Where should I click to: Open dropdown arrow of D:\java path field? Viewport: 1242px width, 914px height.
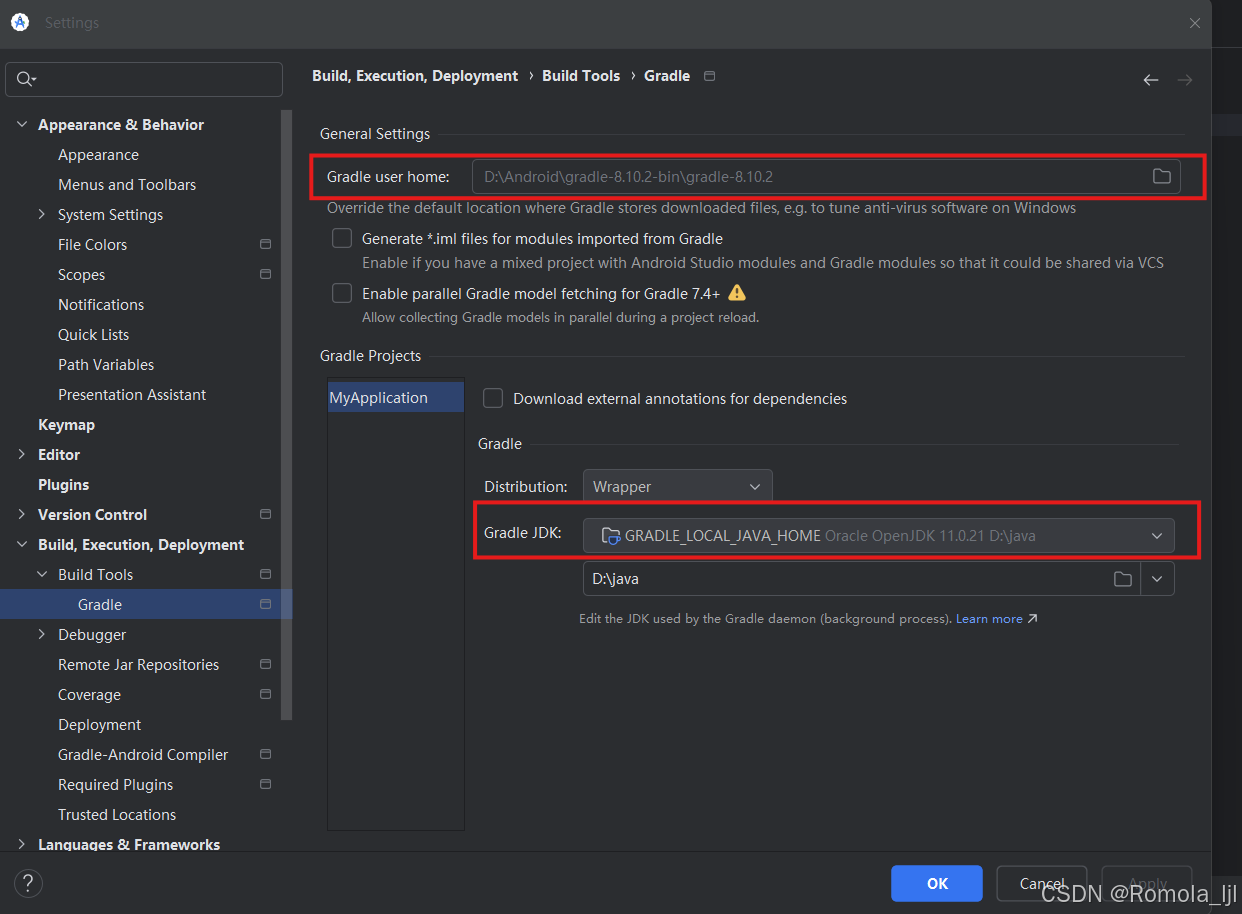(1157, 579)
